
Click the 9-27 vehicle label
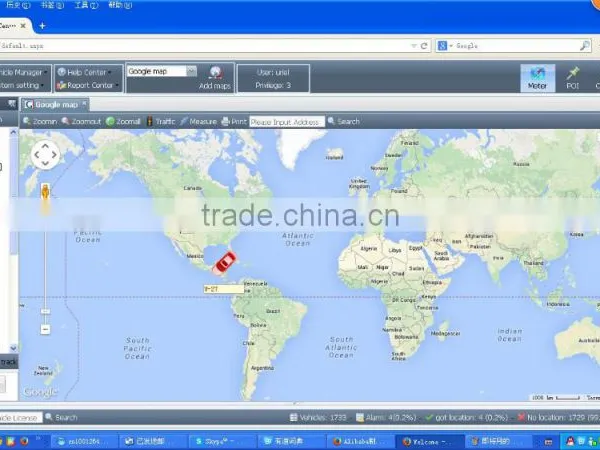point(223,289)
